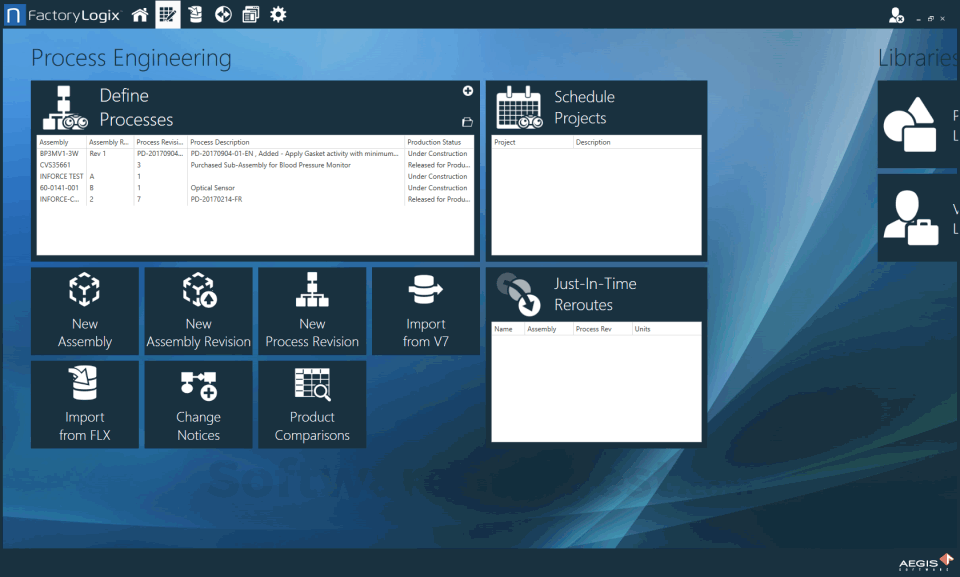Open the reports module icon

click(x=251, y=14)
